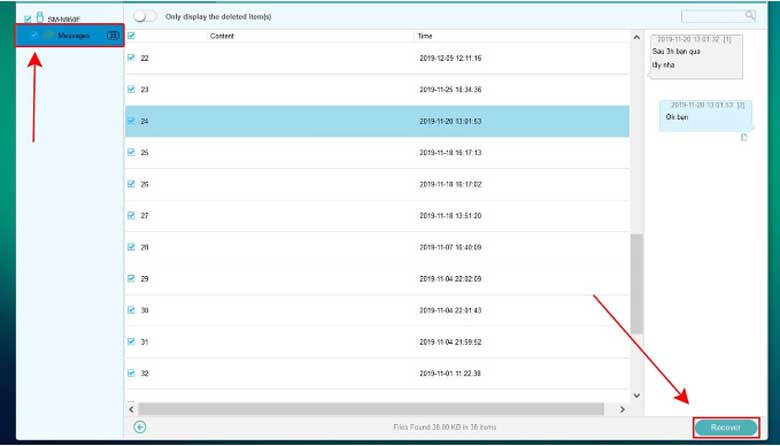Click inside the search input field

click(710, 16)
